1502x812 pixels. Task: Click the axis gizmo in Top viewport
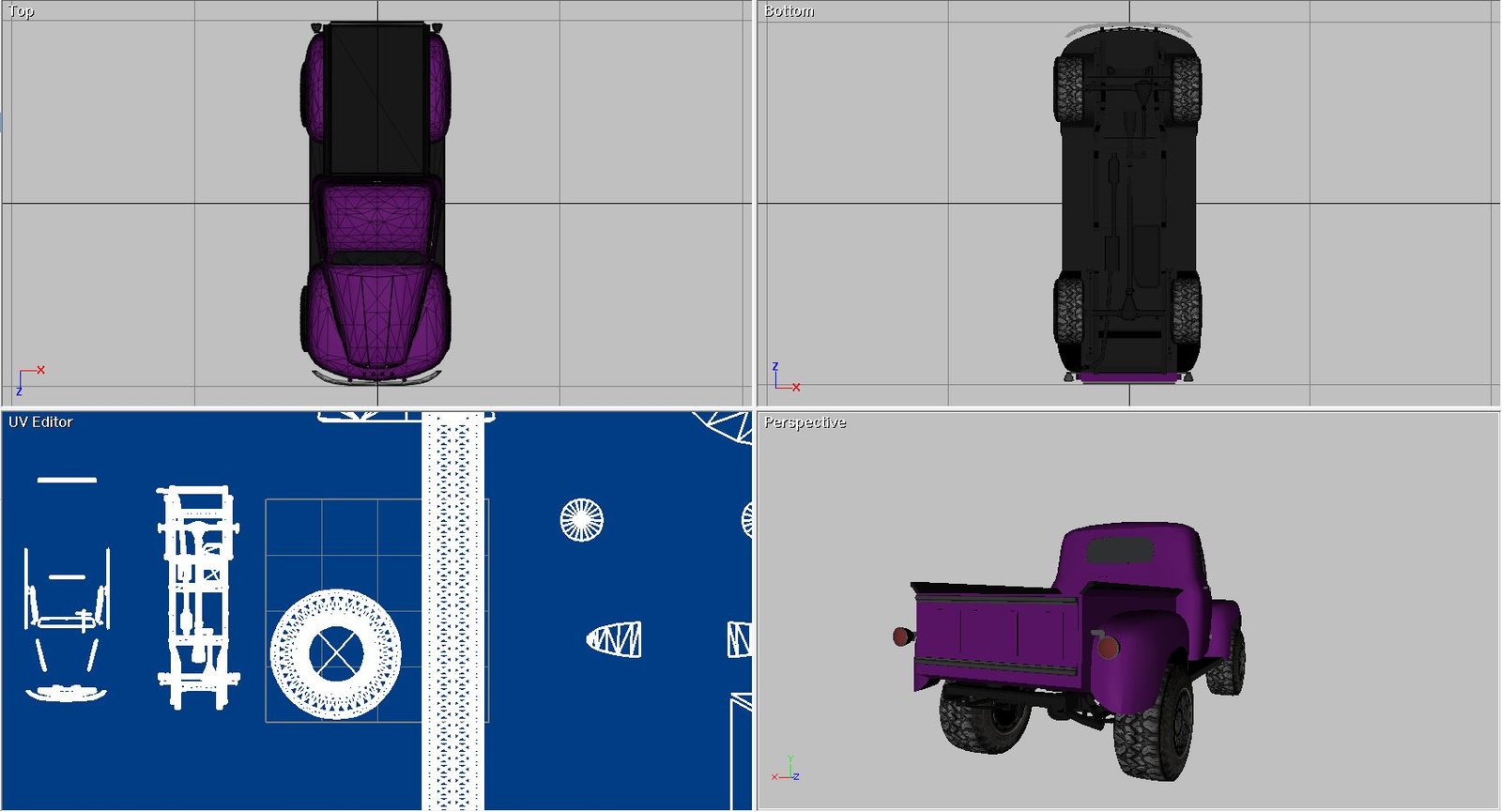28,379
